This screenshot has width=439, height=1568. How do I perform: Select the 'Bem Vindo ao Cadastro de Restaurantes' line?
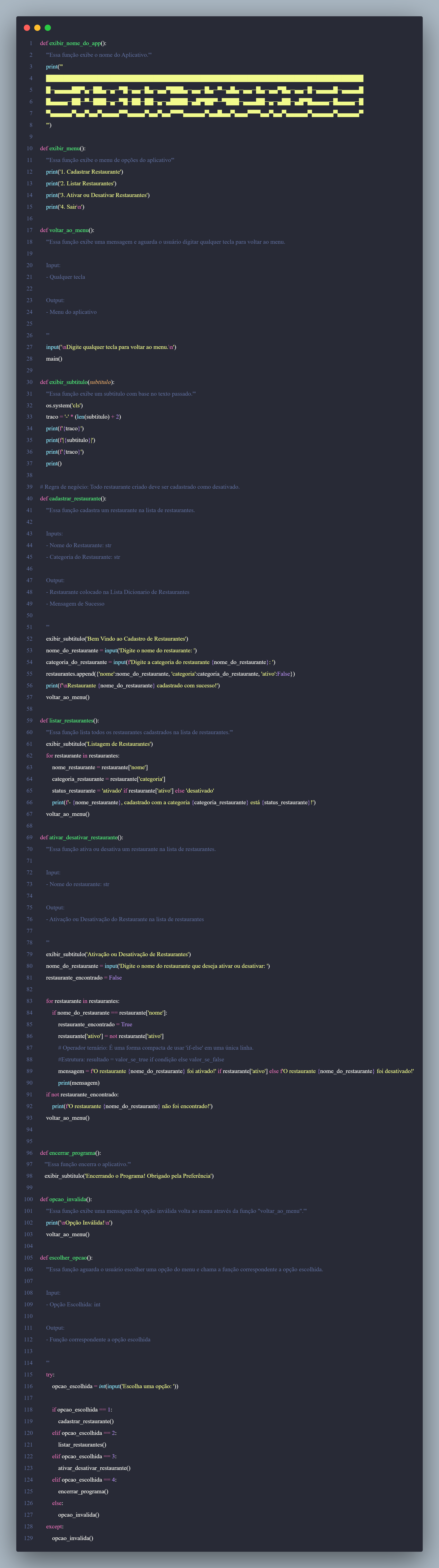(117, 639)
